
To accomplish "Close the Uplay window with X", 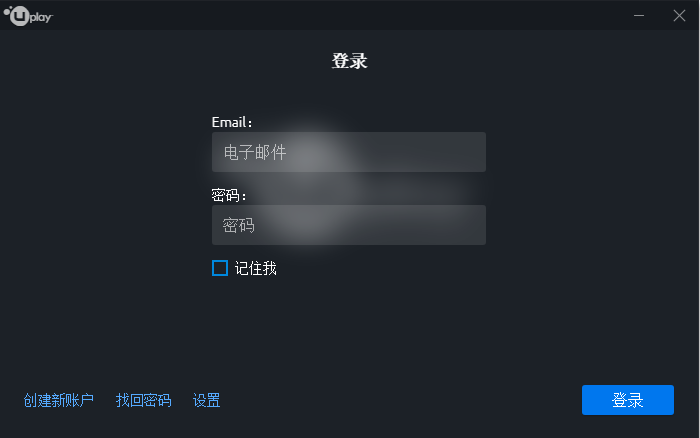I will coord(679,16).
